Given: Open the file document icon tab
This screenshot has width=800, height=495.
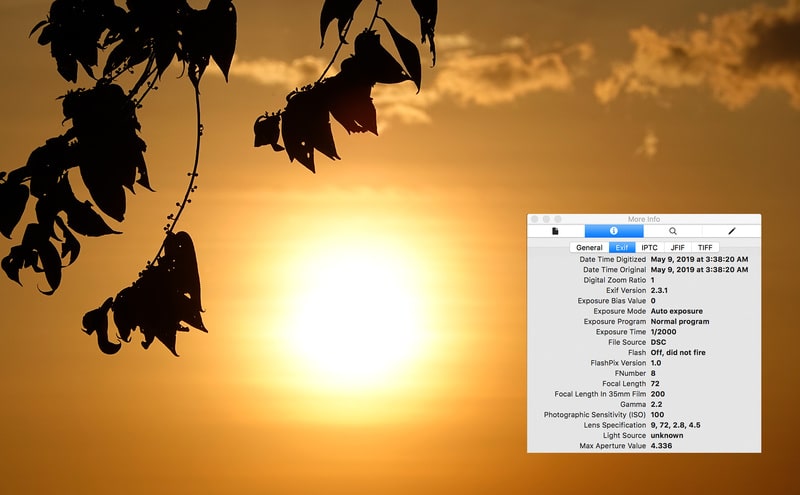Looking at the screenshot, I should pos(556,231).
